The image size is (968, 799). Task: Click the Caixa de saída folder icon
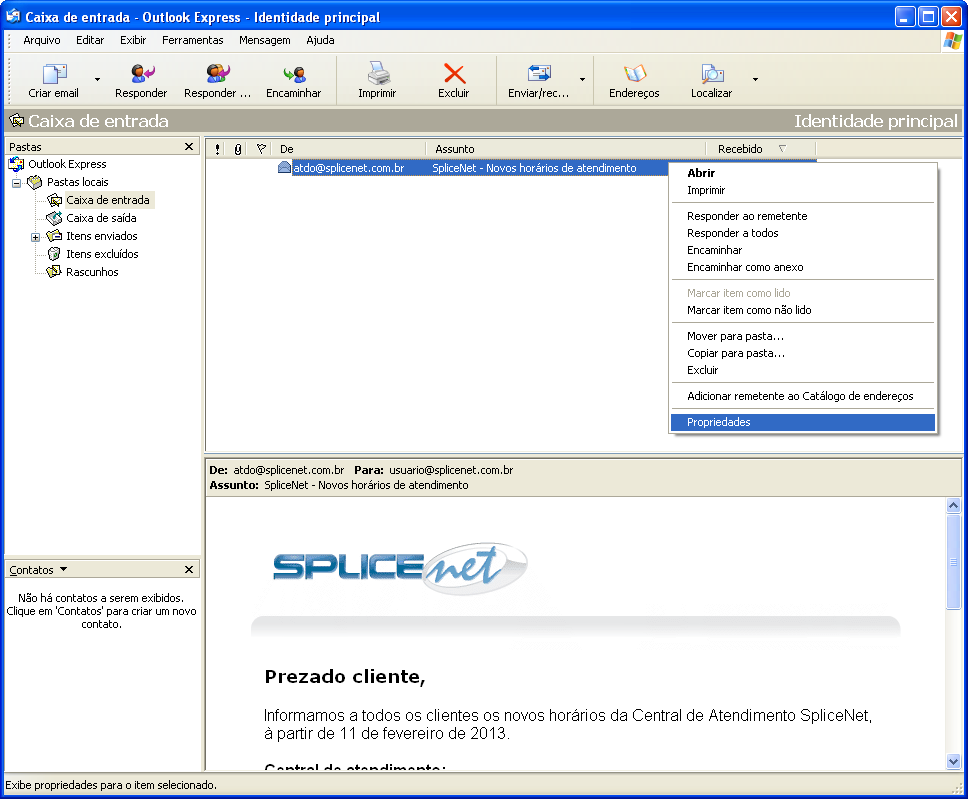pyautogui.click(x=54, y=218)
